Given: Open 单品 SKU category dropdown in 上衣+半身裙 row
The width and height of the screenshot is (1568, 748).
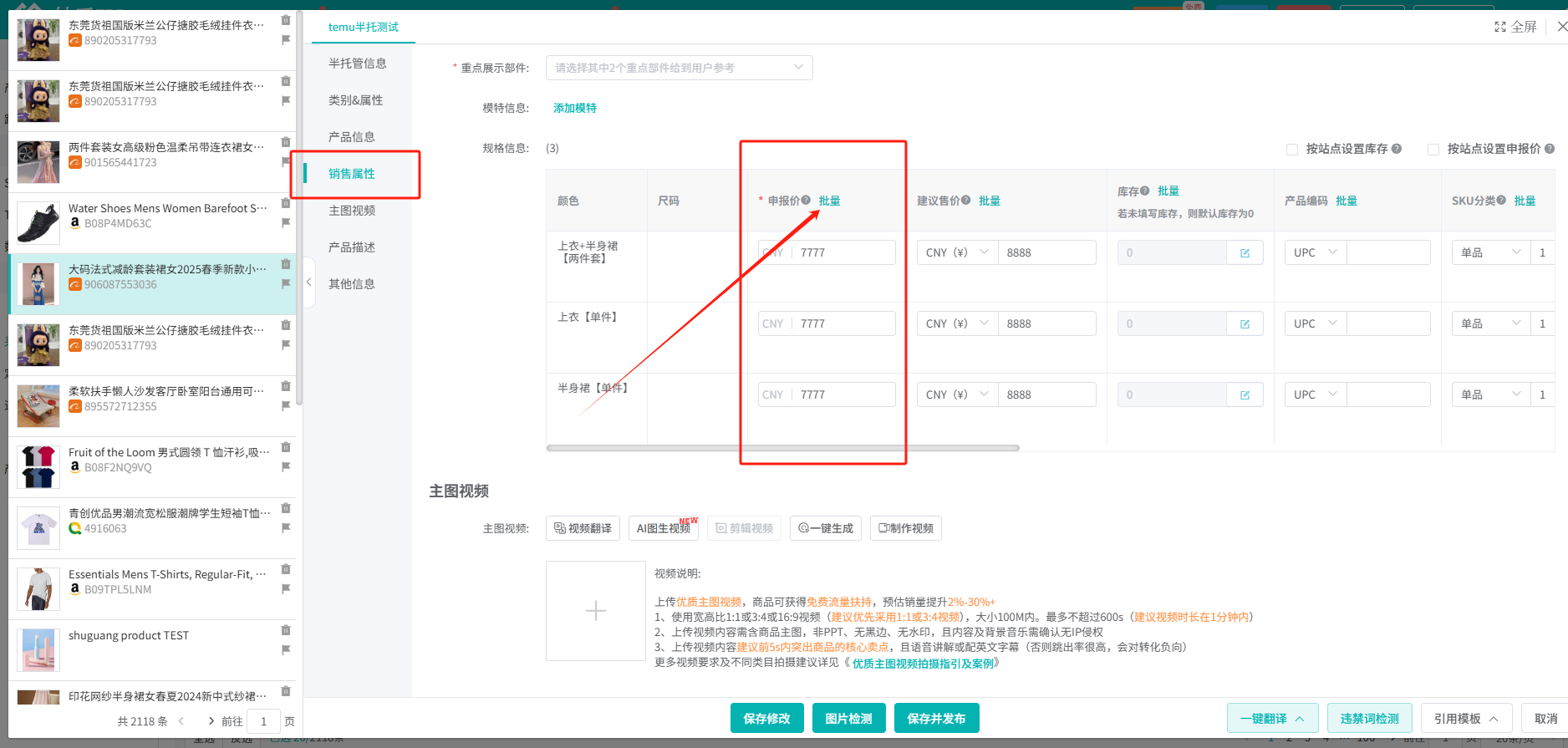Looking at the screenshot, I should pyautogui.click(x=1491, y=252).
